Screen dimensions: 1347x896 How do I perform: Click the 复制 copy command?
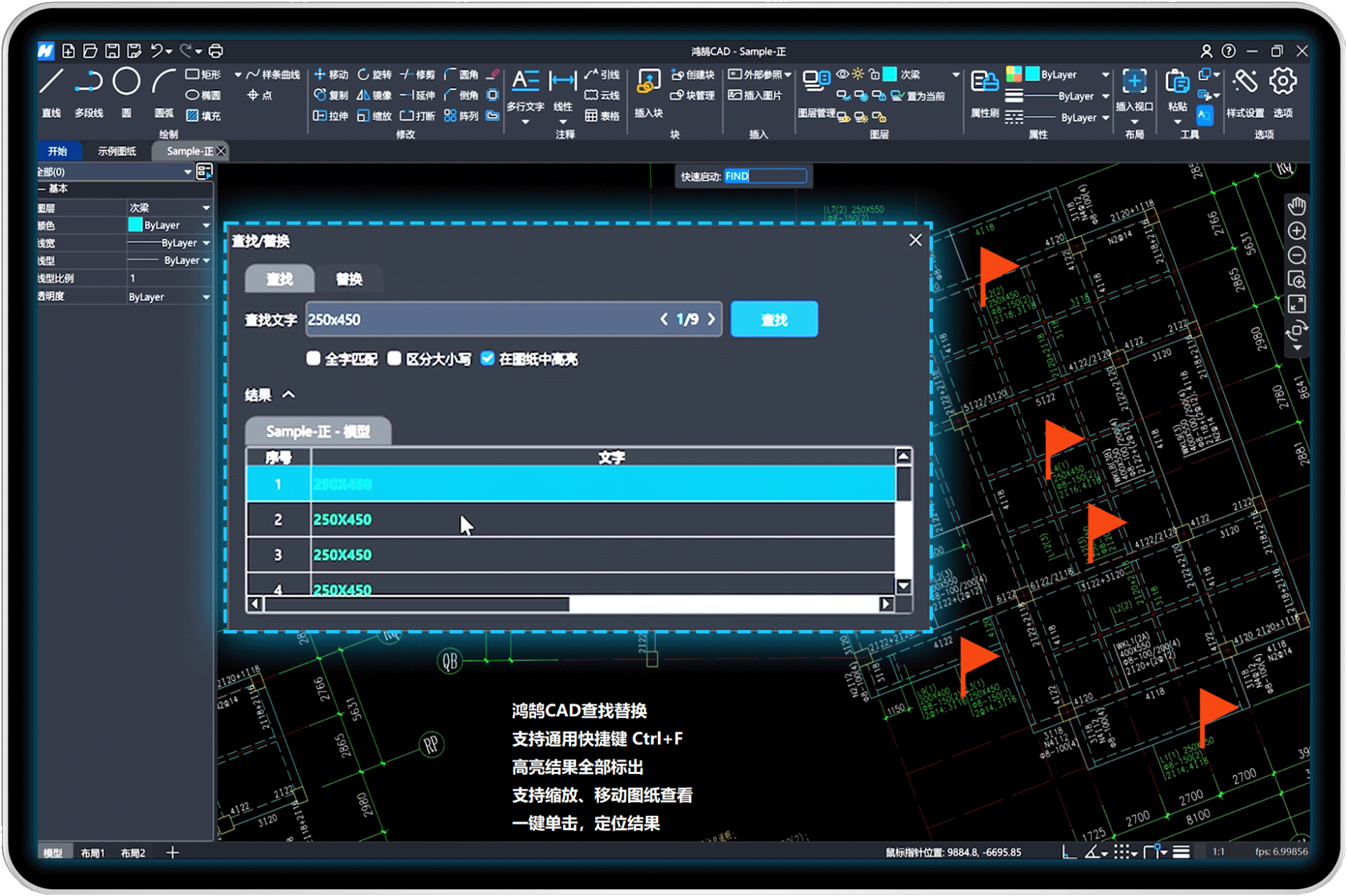[331, 95]
